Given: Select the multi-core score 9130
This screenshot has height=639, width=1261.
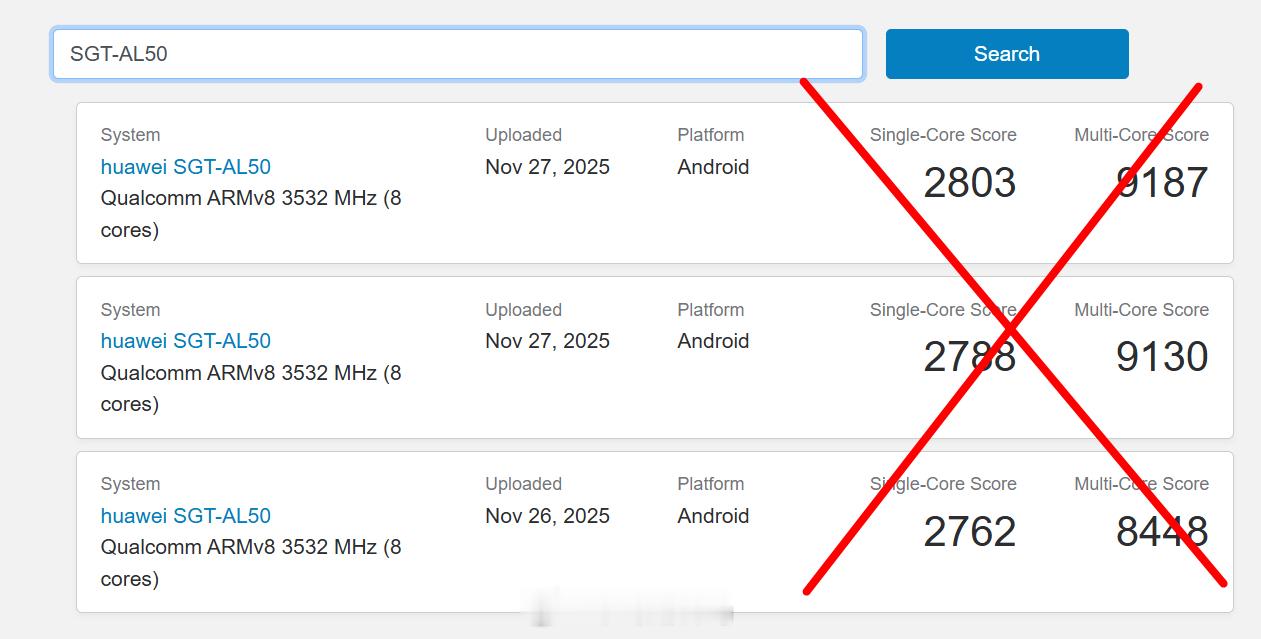Looking at the screenshot, I should click(x=1162, y=357).
